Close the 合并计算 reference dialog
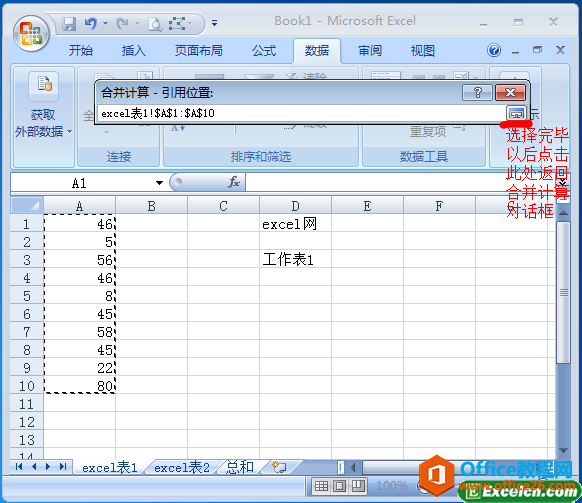Image resolution: width=582 pixels, height=503 pixels. point(510,92)
